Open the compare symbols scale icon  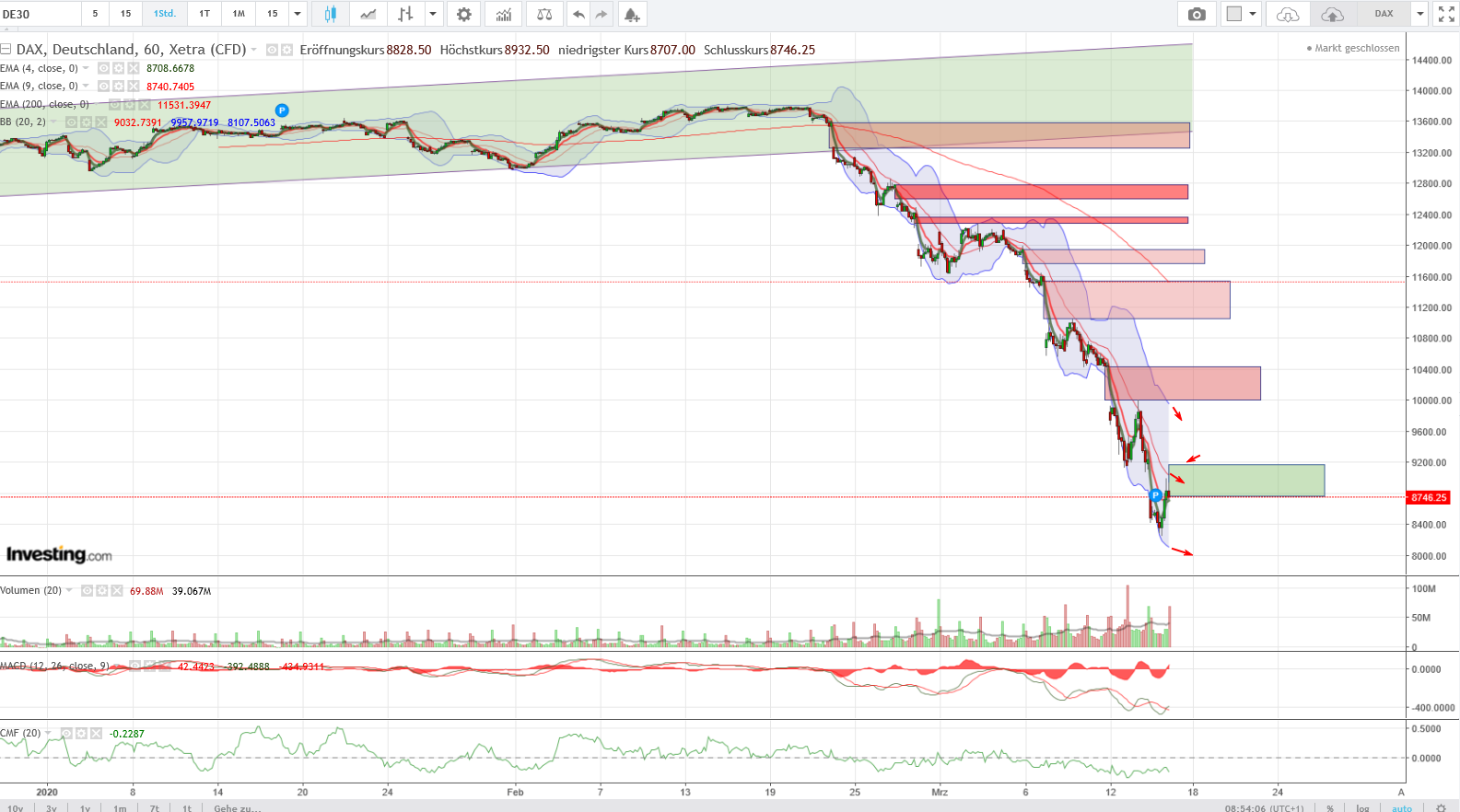[544, 14]
